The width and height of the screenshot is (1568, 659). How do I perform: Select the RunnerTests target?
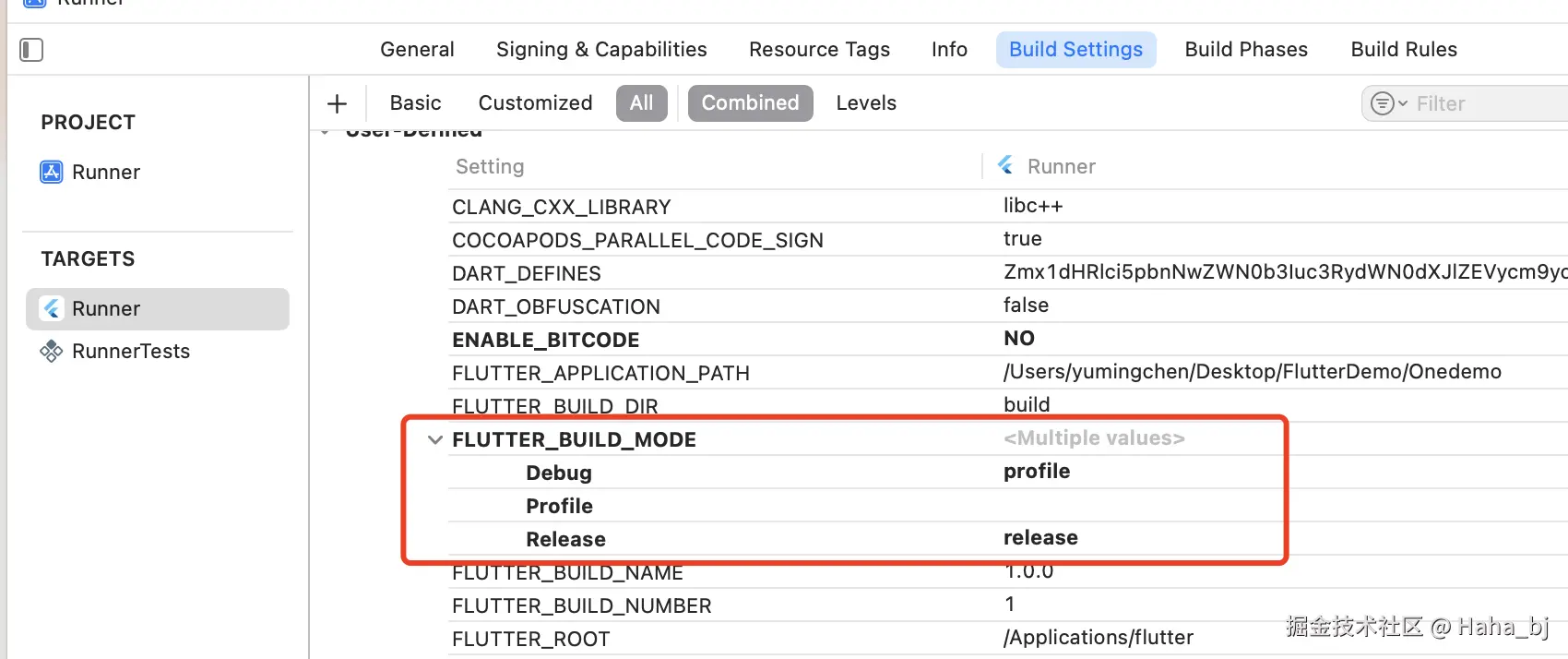[131, 352]
